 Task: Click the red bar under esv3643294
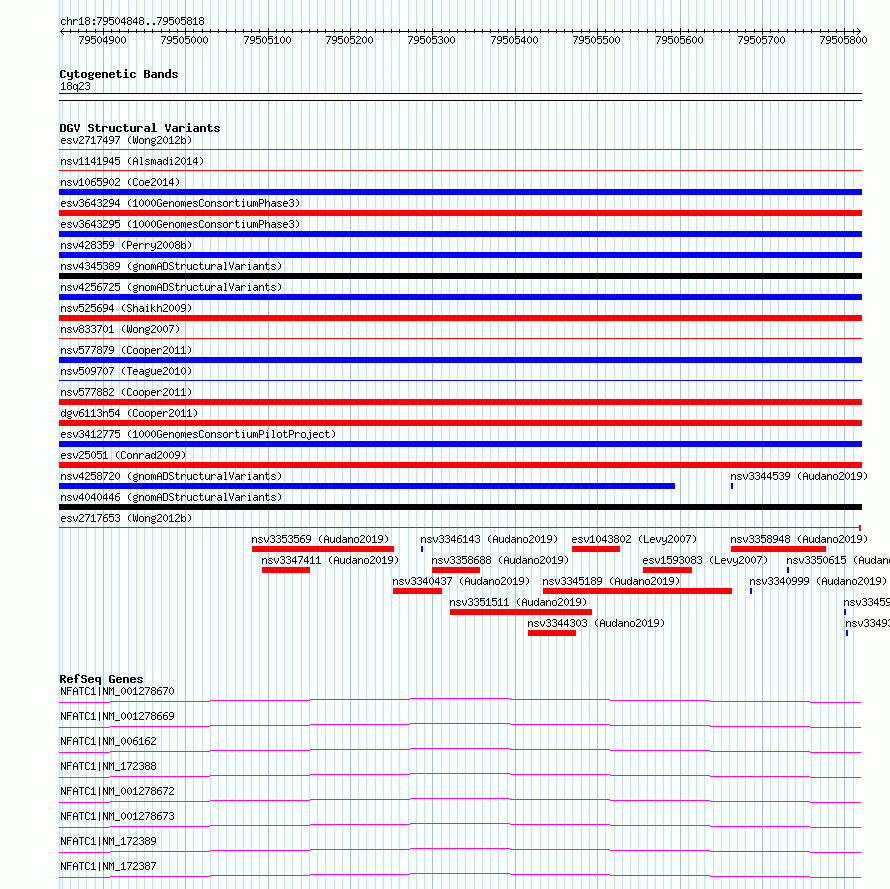tap(460, 213)
